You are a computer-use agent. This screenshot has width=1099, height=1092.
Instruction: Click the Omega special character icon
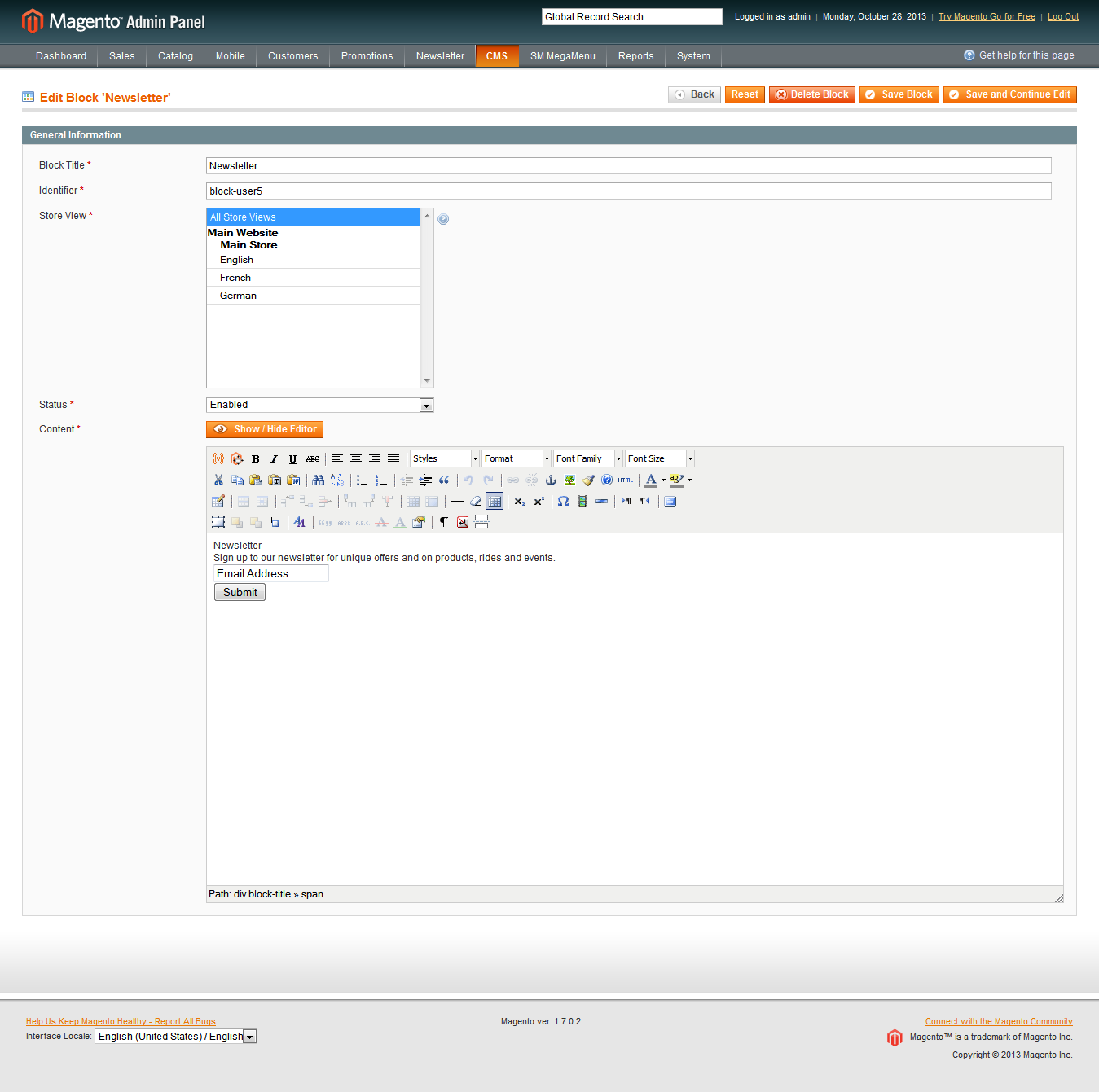563,501
